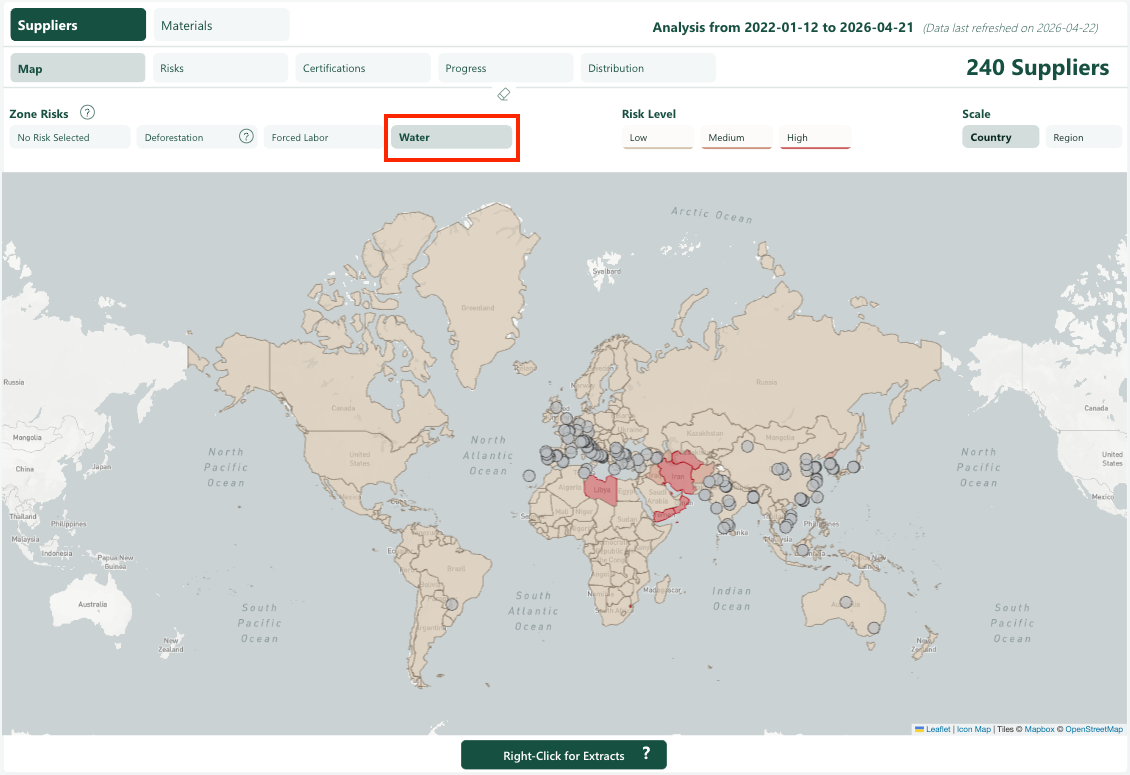Click the 240 Suppliers count
The image size is (1130, 775).
coord(1037,67)
